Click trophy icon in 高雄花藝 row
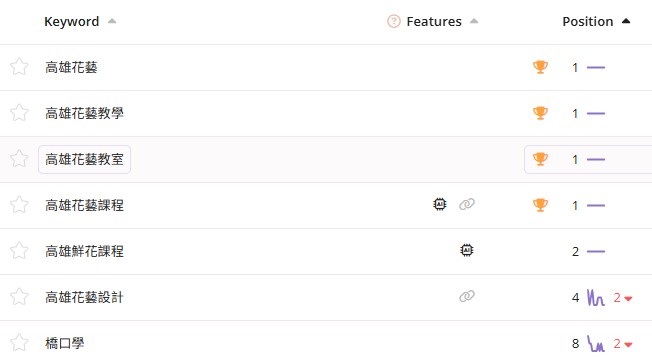Viewport: 652px width, 360px height. coord(540,67)
